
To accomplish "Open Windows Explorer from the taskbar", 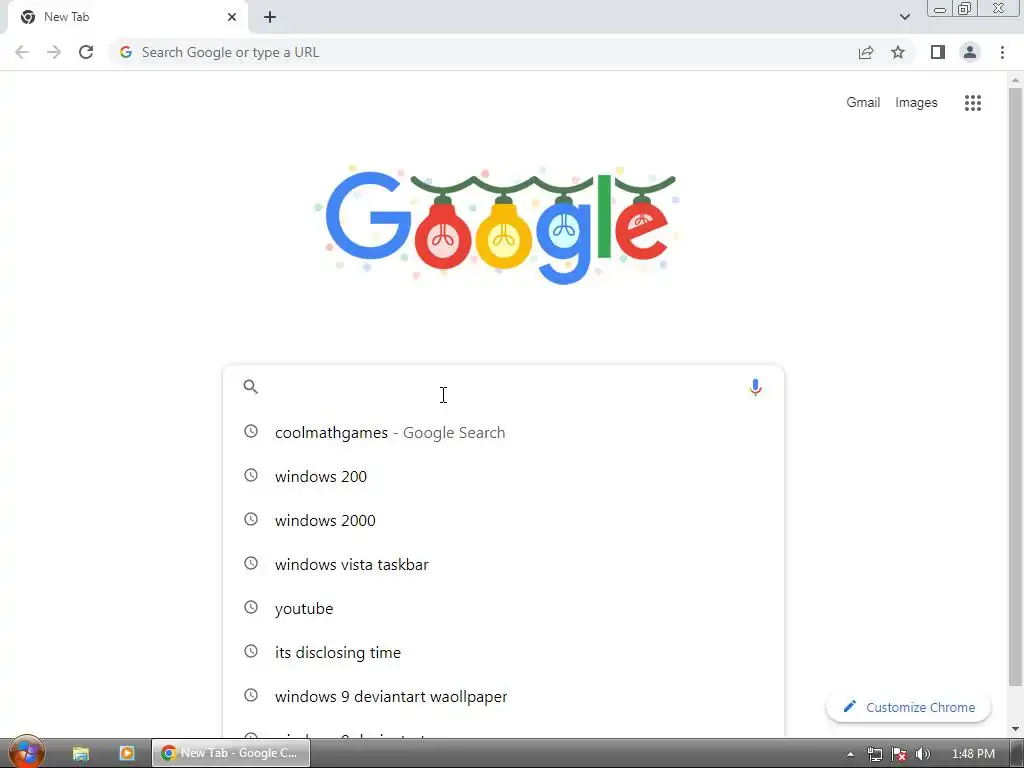I will click(81, 754).
